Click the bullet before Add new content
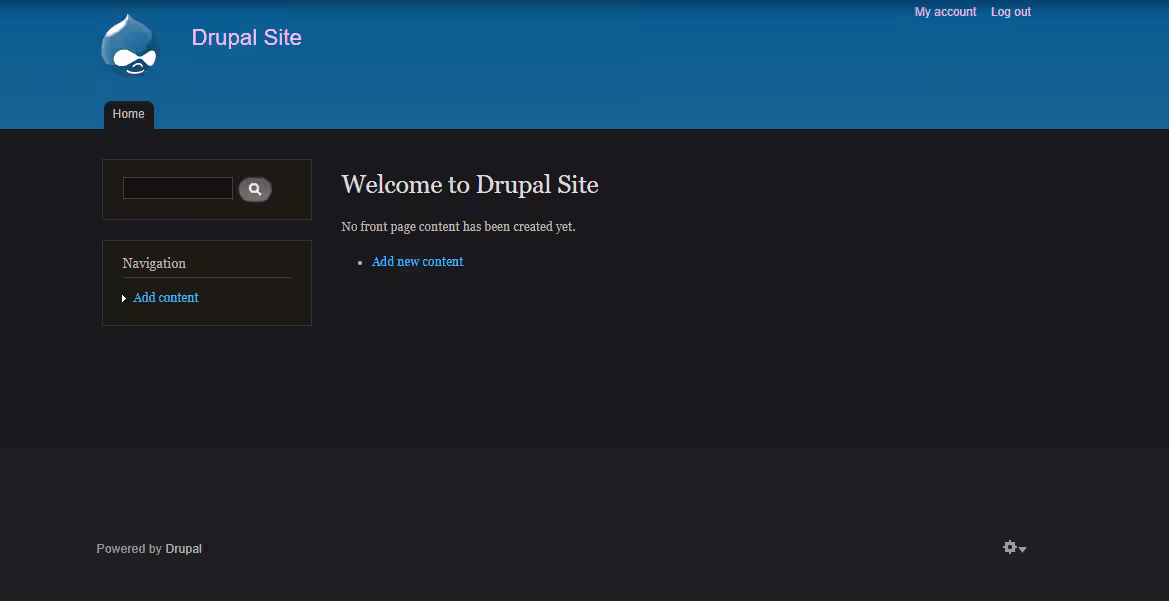This screenshot has height=601, width=1169. (x=360, y=263)
